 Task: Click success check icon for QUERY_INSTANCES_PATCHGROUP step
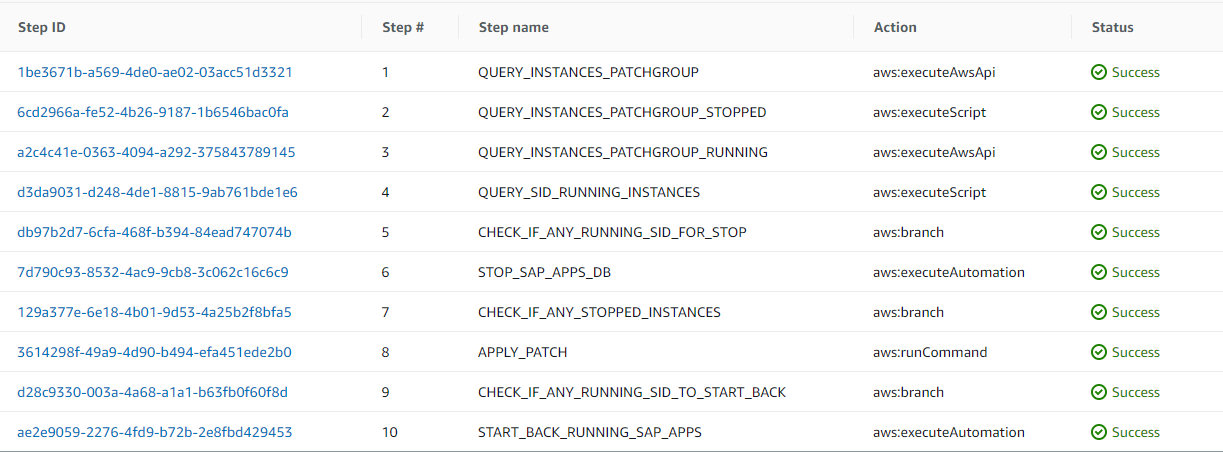[1099, 72]
